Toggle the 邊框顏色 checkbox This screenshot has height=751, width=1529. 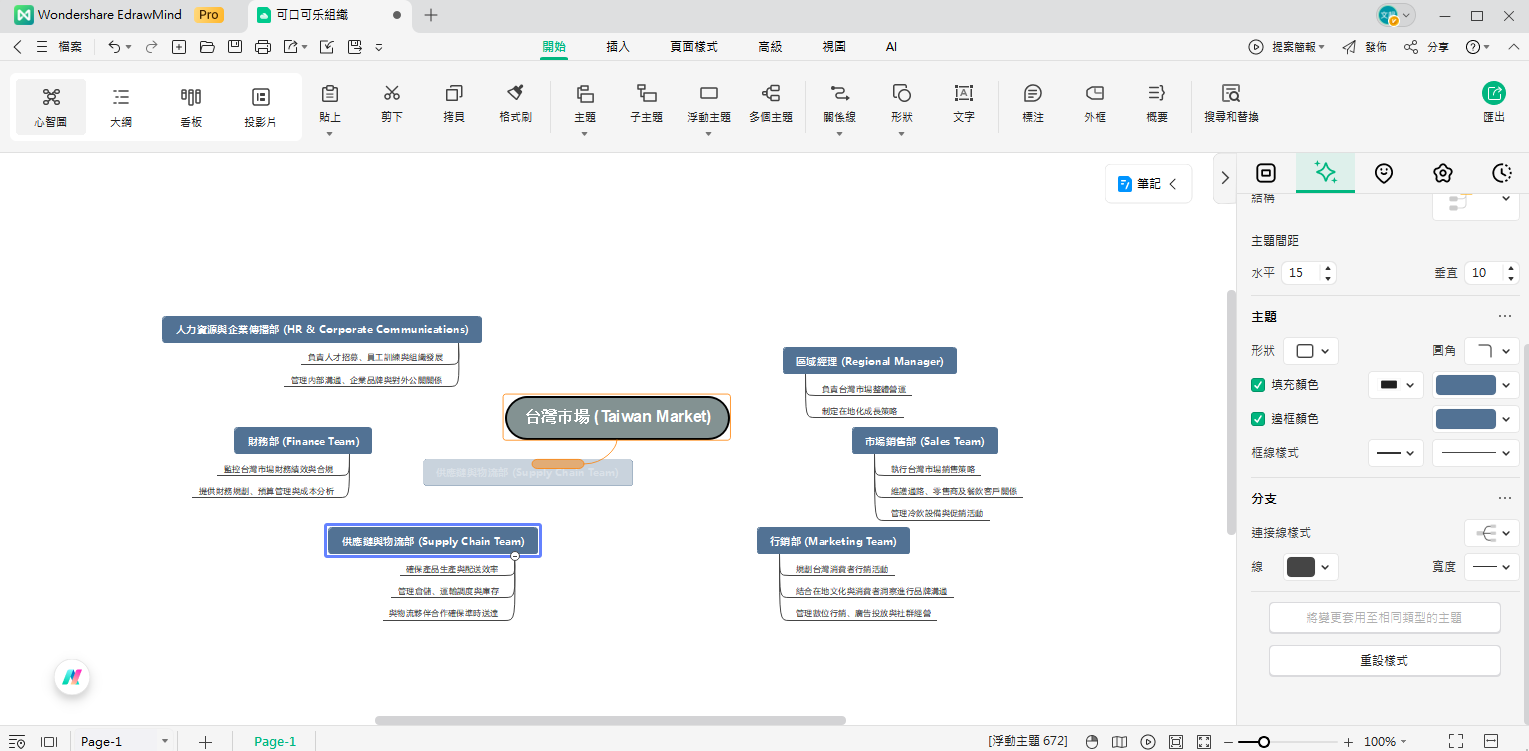1259,419
